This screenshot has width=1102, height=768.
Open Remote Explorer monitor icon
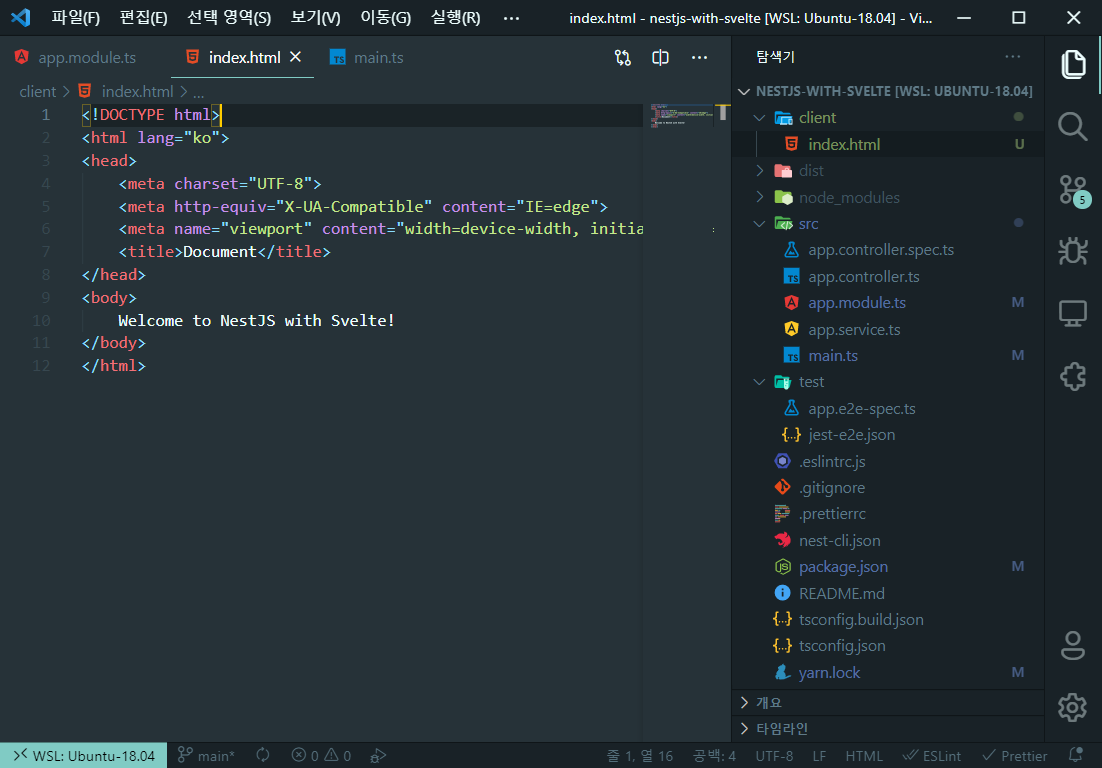click(1073, 313)
